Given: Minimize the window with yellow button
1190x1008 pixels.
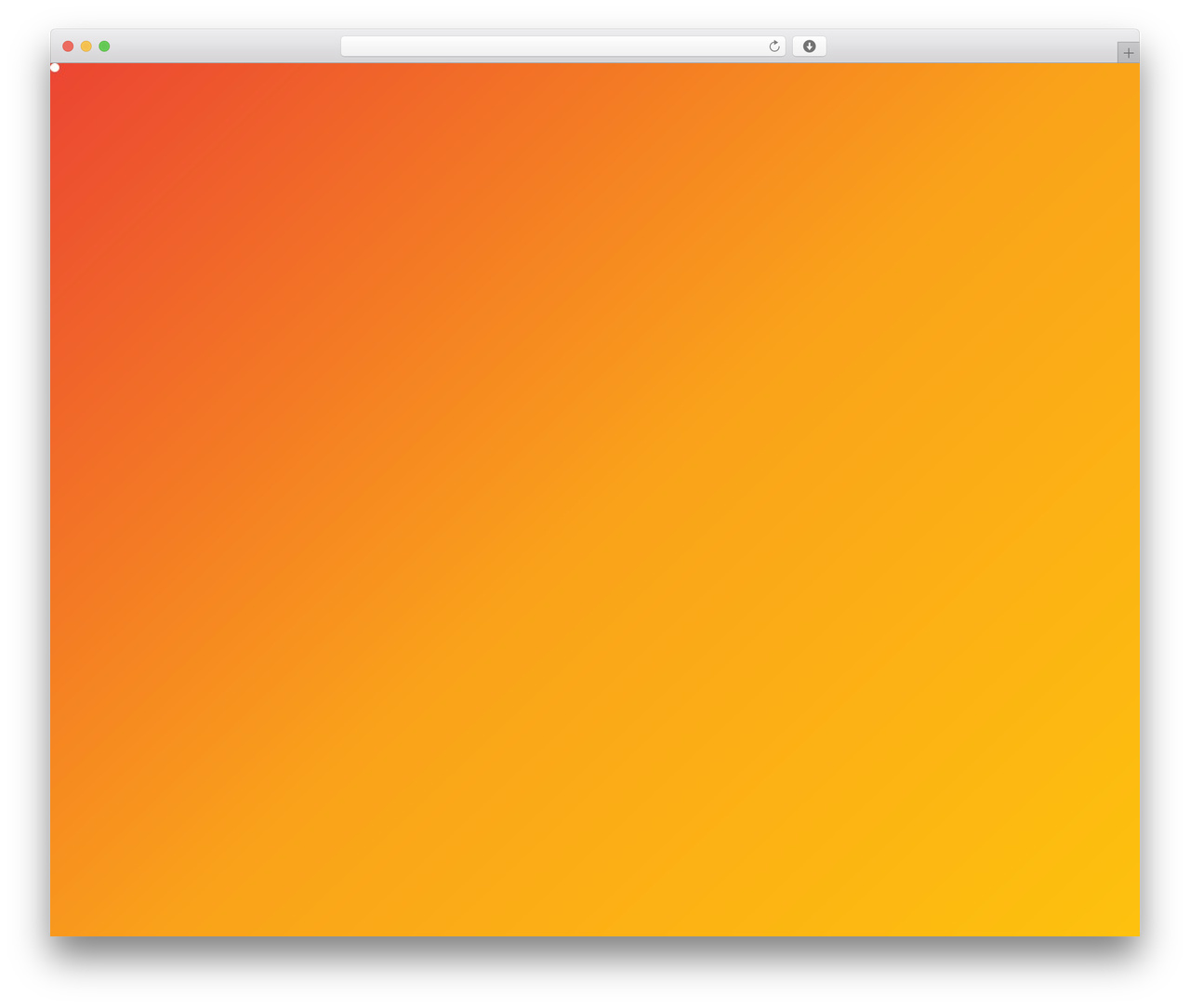Looking at the screenshot, I should [x=86, y=46].
